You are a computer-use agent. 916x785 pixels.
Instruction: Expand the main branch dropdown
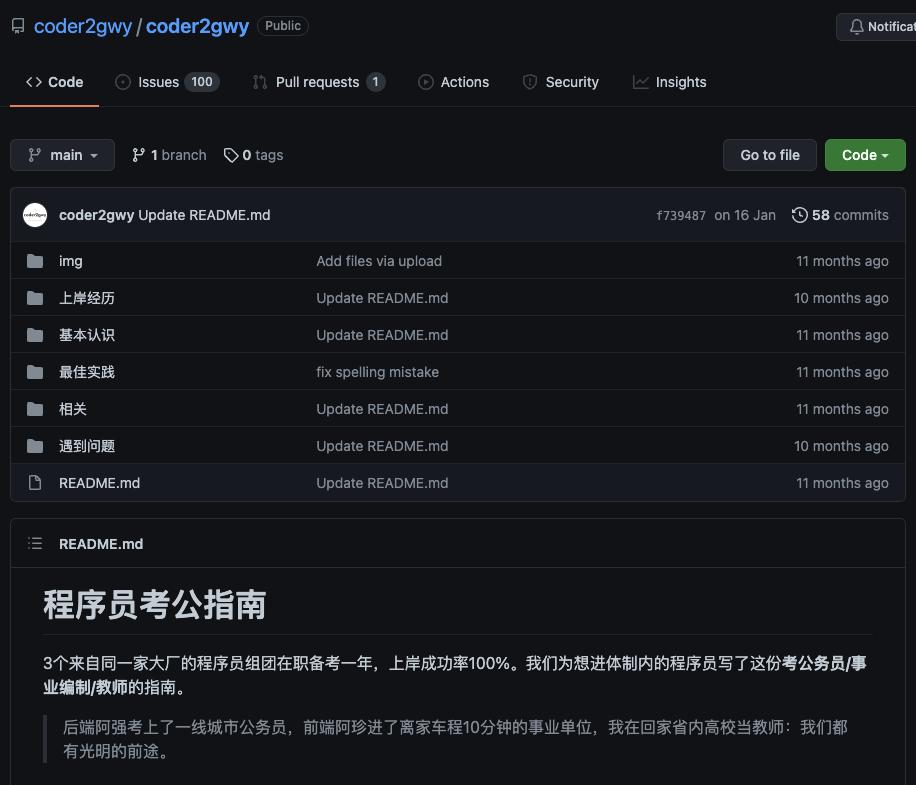pos(63,155)
